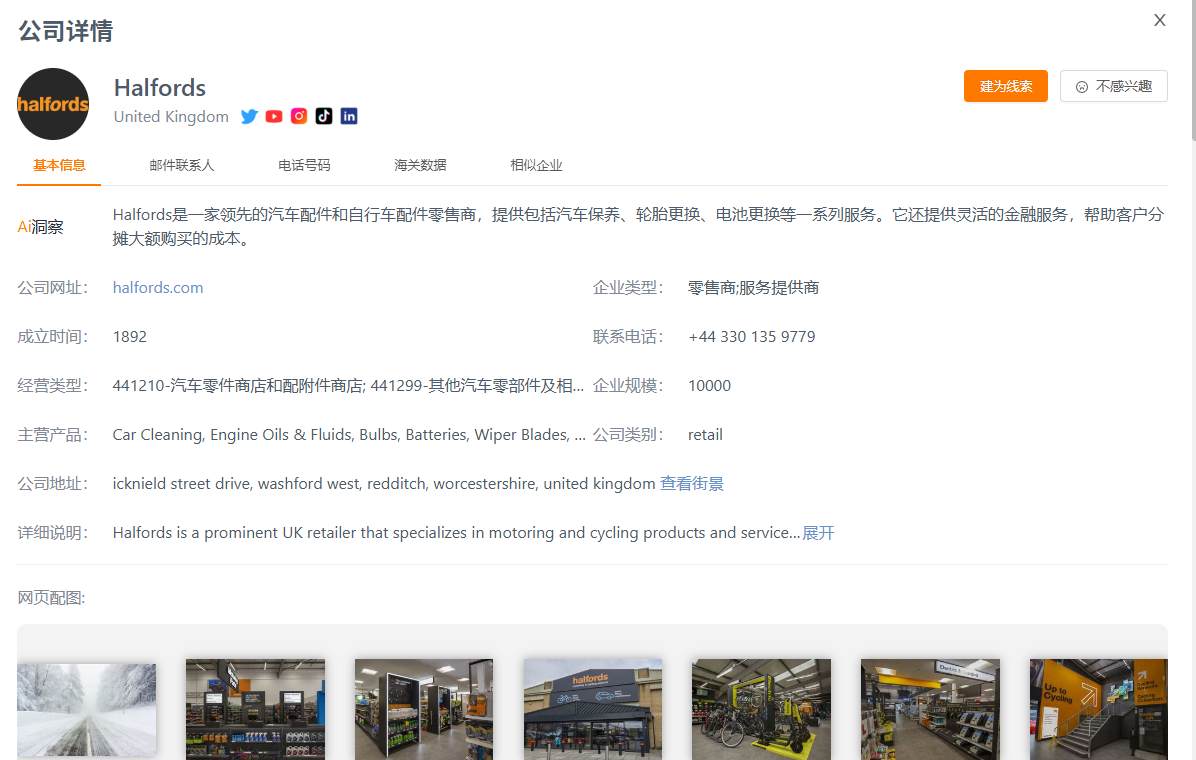The image size is (1196, 760).
Task: Click phone number +44 330 135 9779
Action: (x=751, y=337)
